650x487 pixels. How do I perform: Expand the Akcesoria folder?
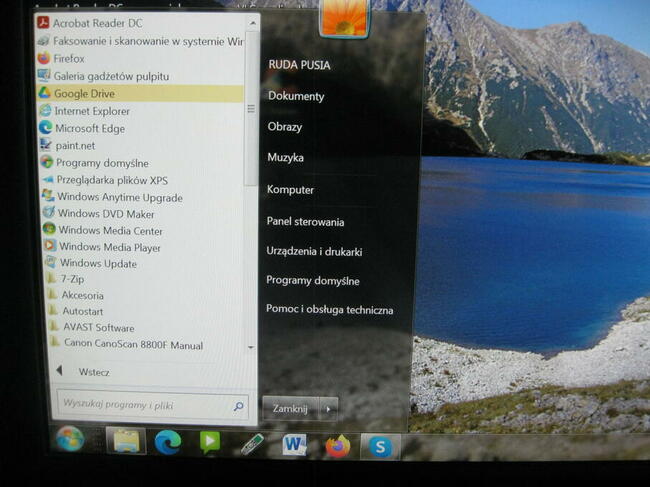[75, 295]
